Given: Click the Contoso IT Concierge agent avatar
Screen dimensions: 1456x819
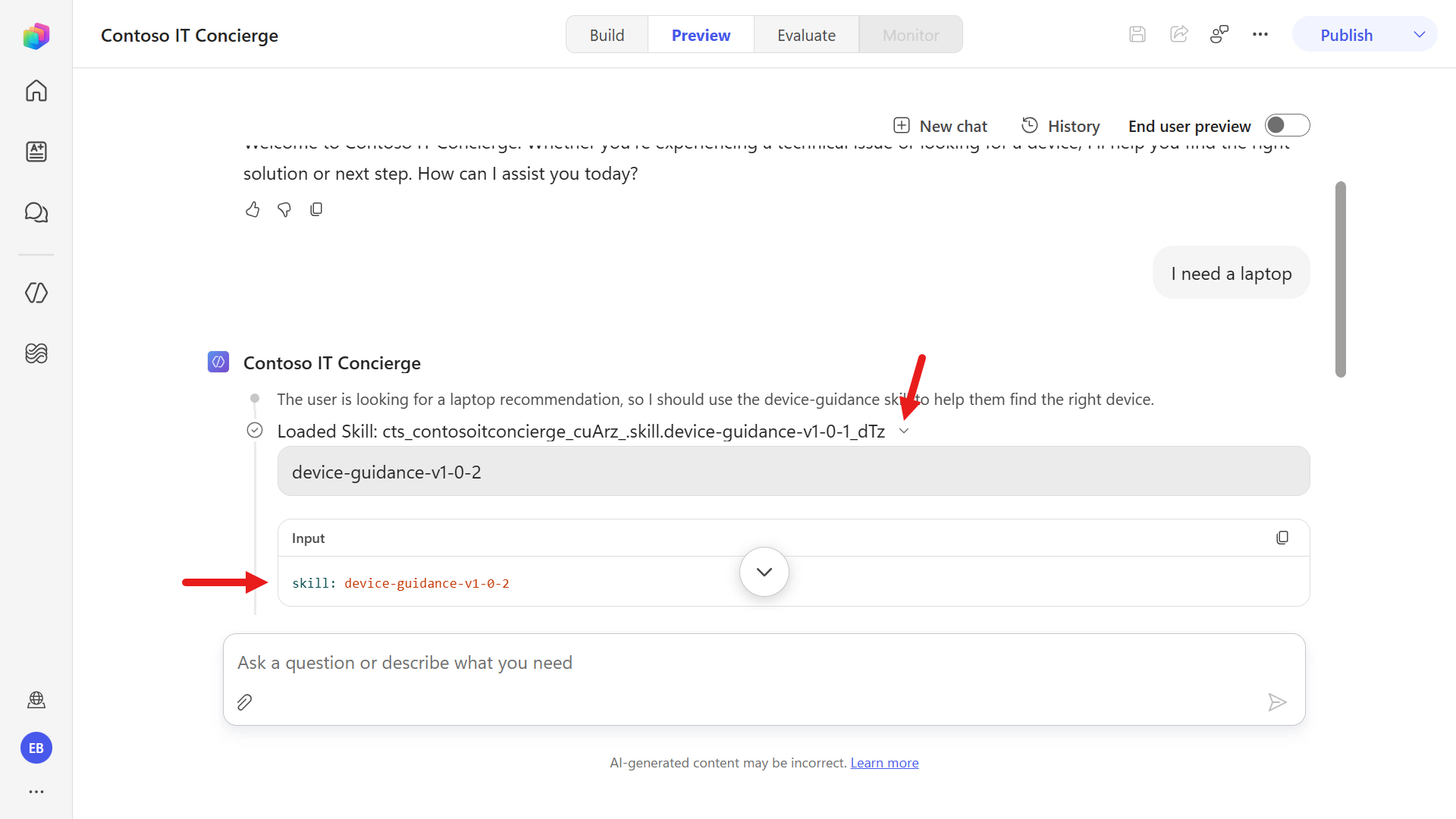Looking at the screenshot, I should pyautogui.click(x=218, y=362).
